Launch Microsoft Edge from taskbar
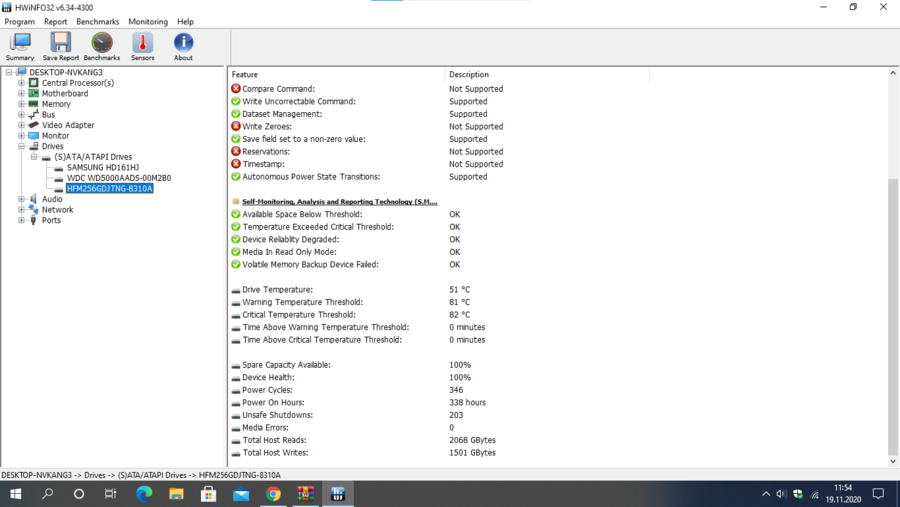900x507 pixels. pos(144,494)
